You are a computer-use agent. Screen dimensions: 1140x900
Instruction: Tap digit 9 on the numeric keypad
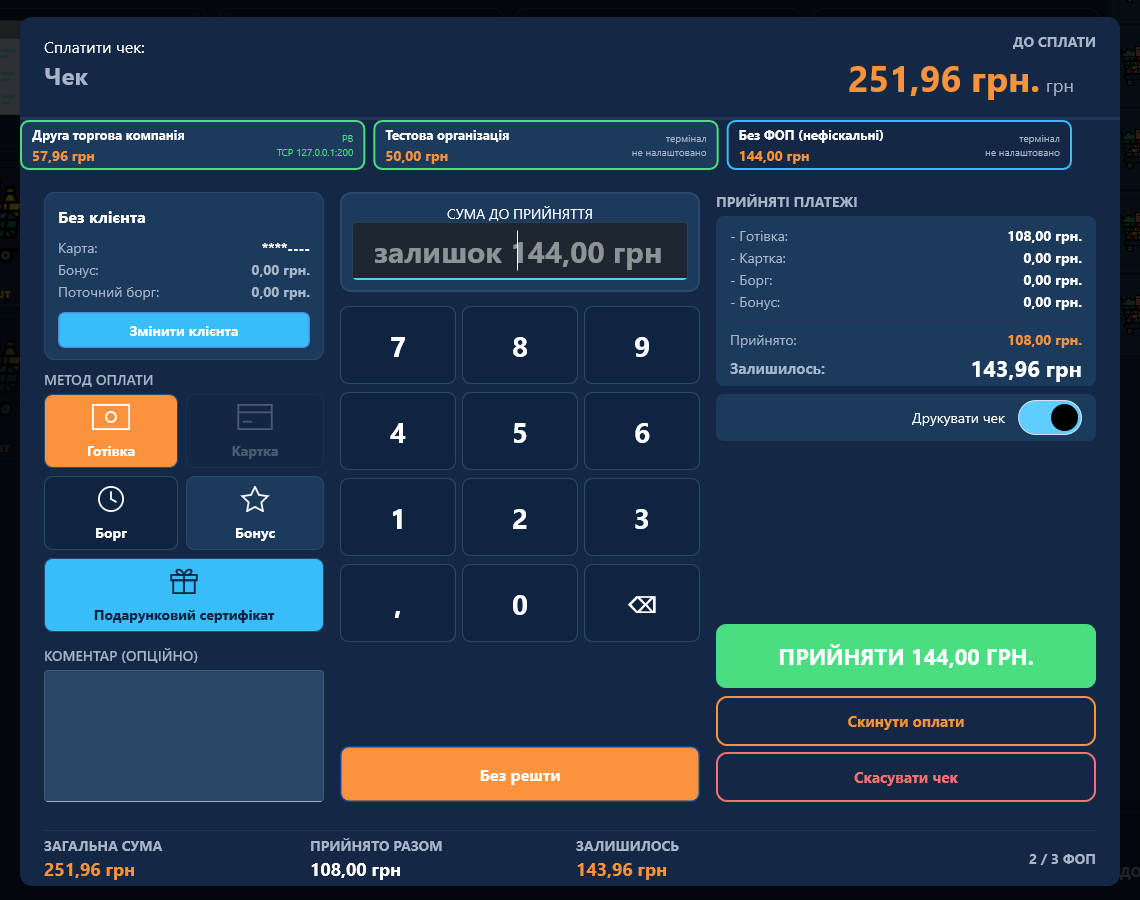641,345
